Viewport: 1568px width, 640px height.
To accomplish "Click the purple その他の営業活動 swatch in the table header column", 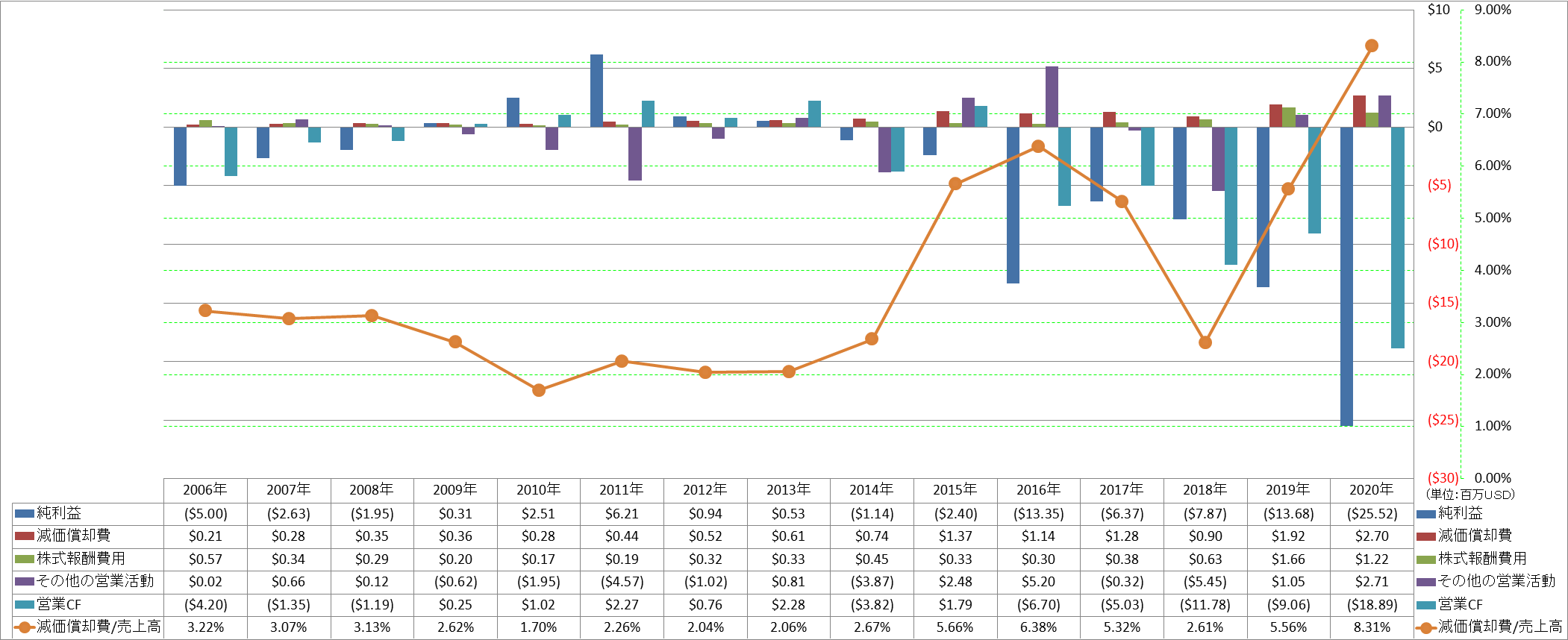I will pyautogui.click(x=25, y=581).
